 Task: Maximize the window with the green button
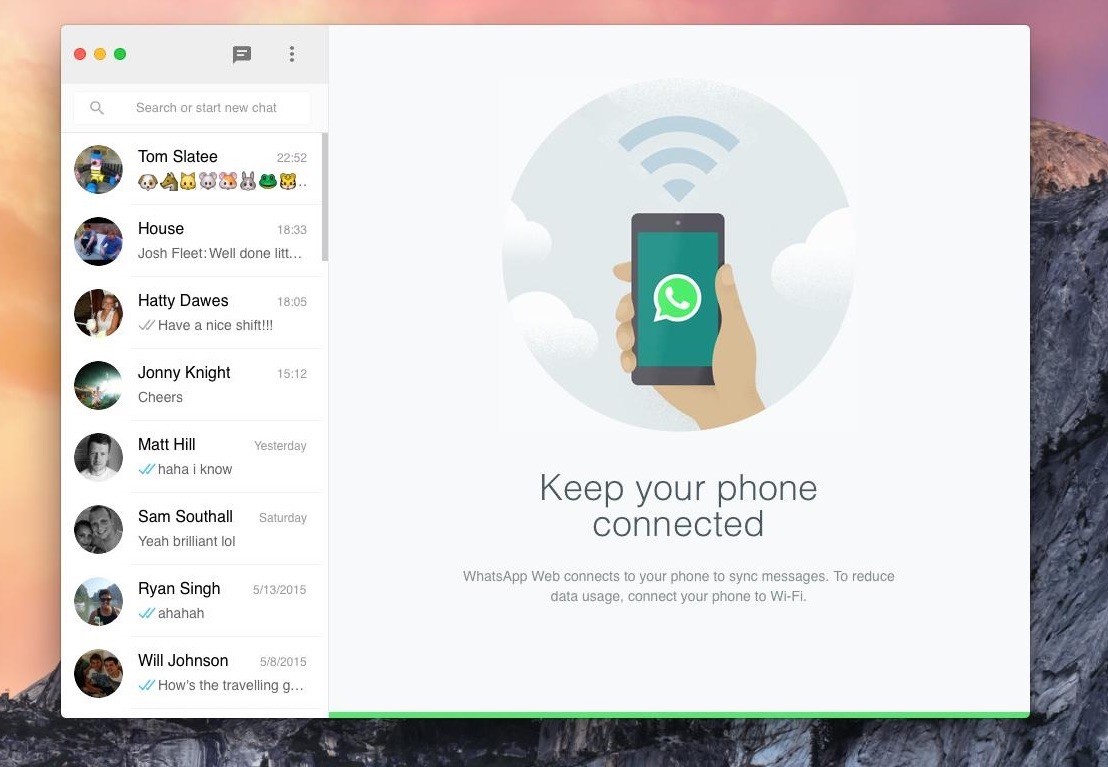point(120,54)
